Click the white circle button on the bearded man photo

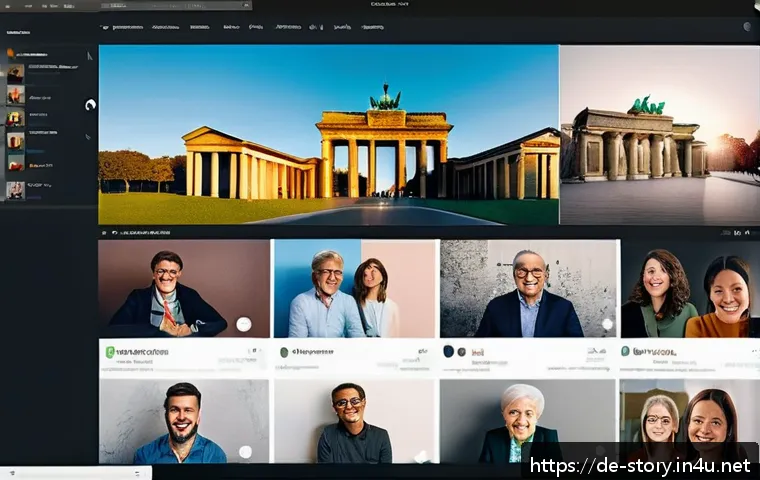[246, 452]
